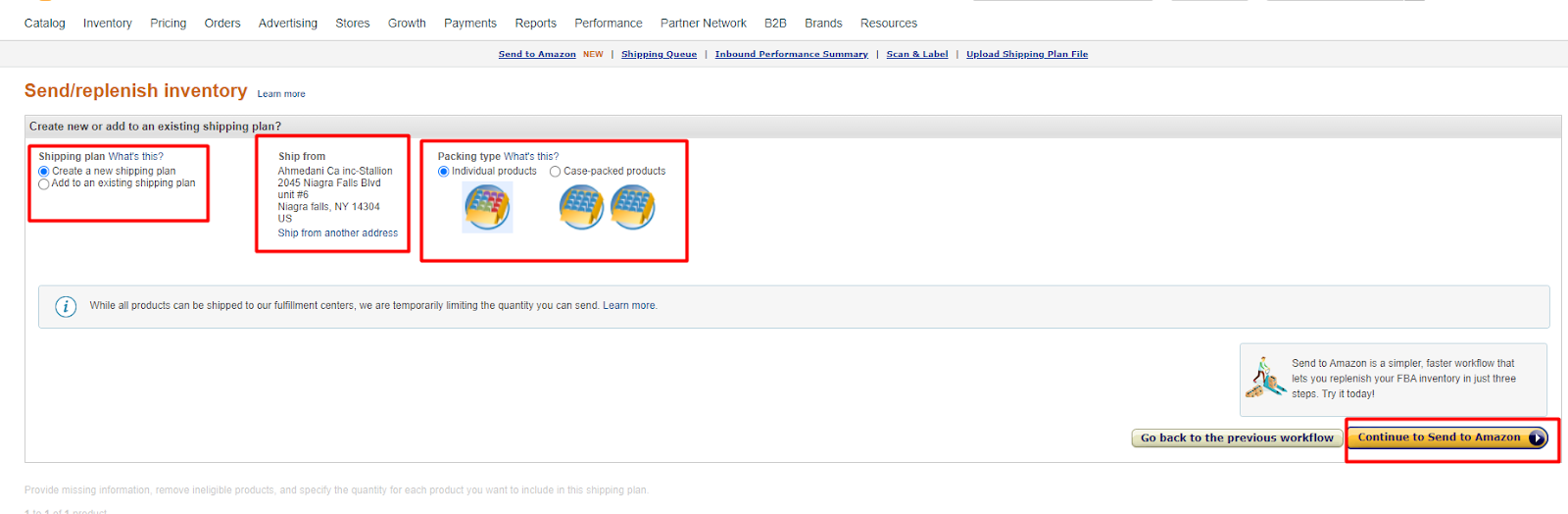Click the NEW label beside Send to Amazon

593,55
